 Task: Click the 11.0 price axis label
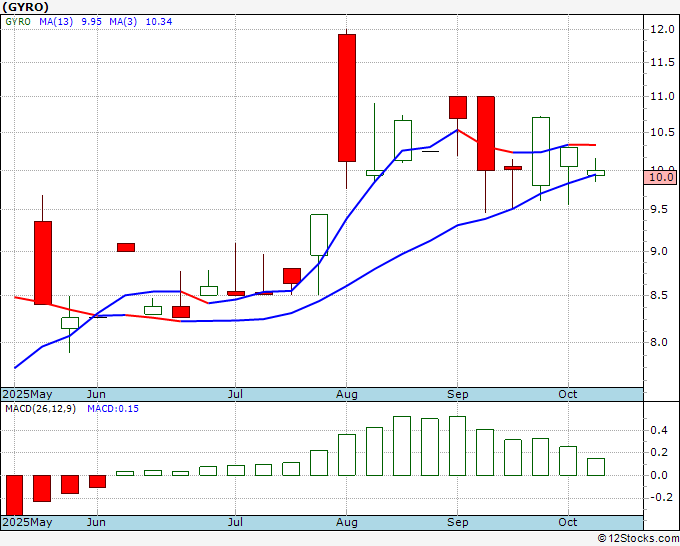[662, 96]
